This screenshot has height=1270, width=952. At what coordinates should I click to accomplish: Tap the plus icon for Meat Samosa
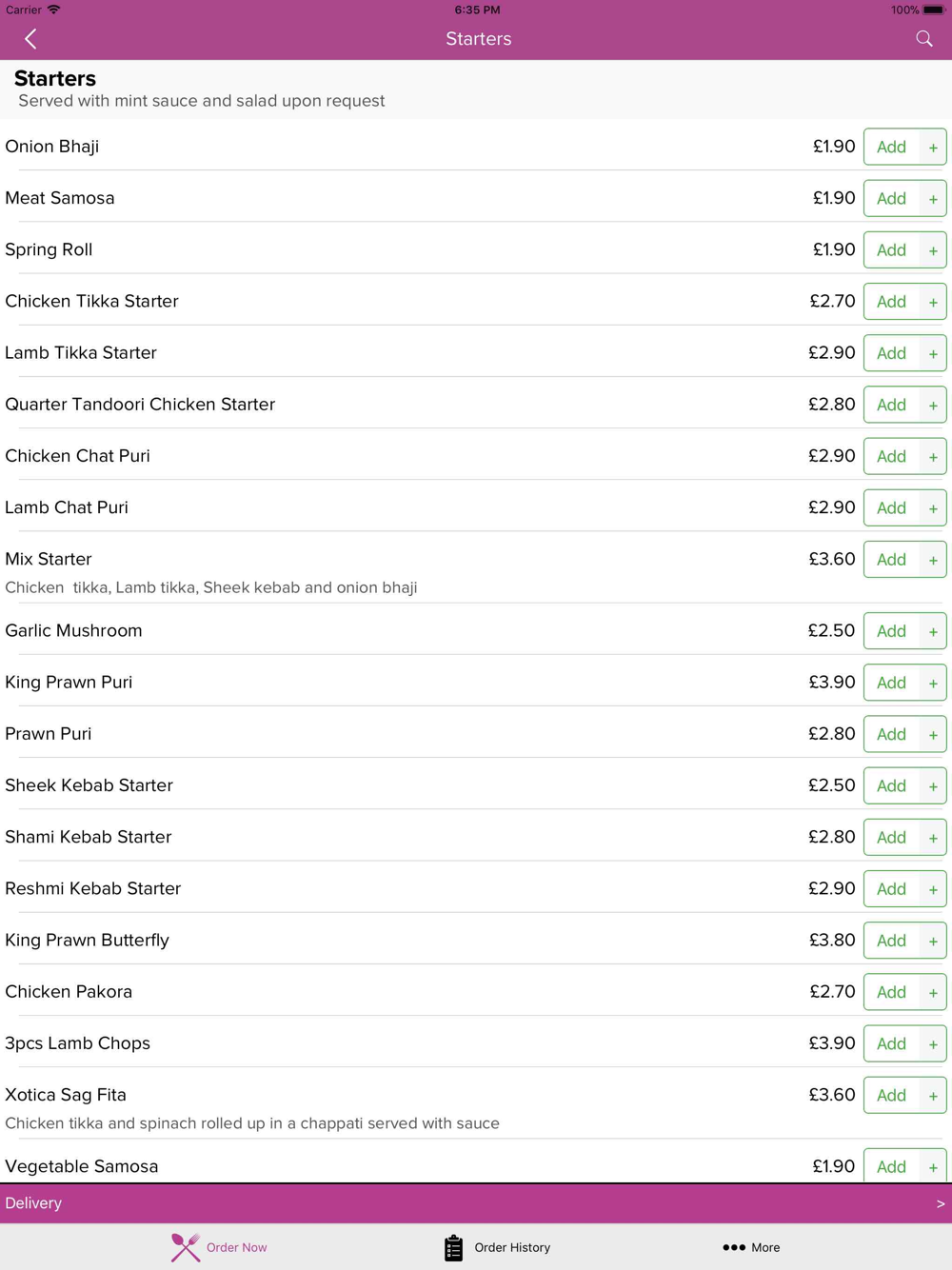coord(933,199)
